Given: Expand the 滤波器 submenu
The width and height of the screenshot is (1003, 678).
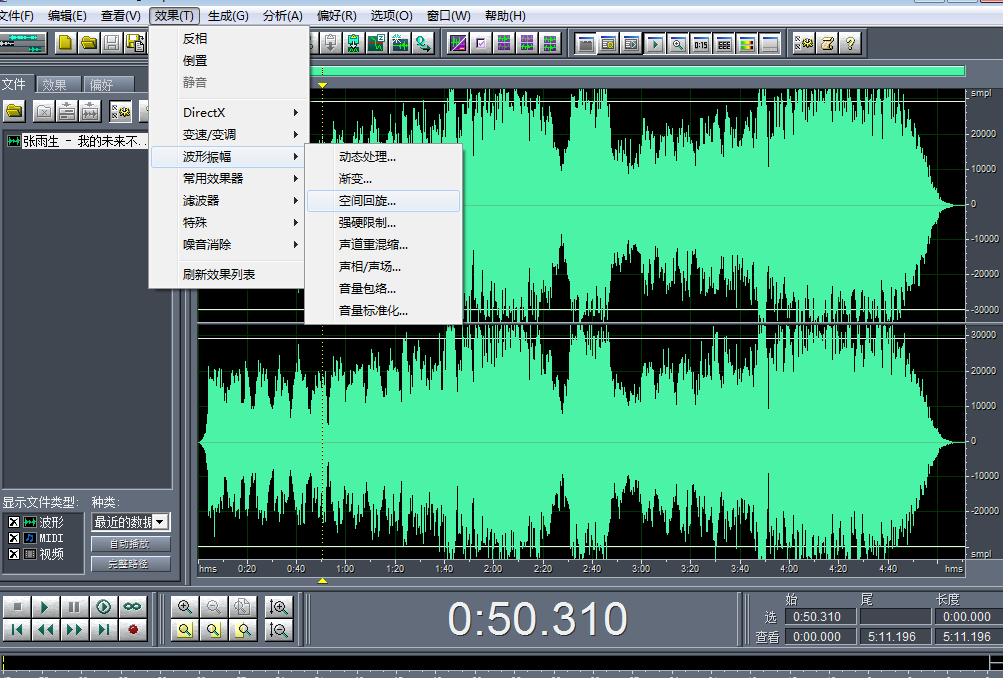Looking at the screenshot, I should tap(227, 201).
